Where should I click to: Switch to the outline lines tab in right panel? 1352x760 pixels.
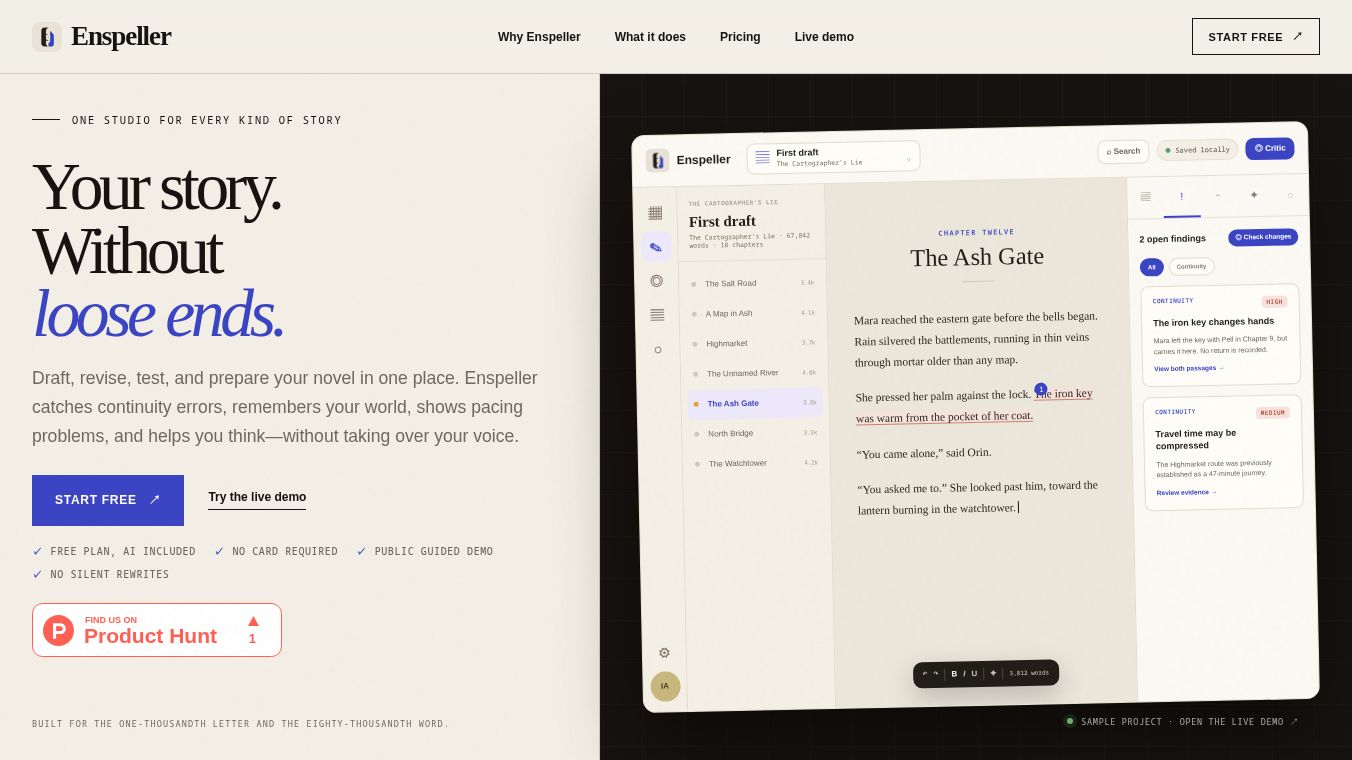tap(1145, 197)
